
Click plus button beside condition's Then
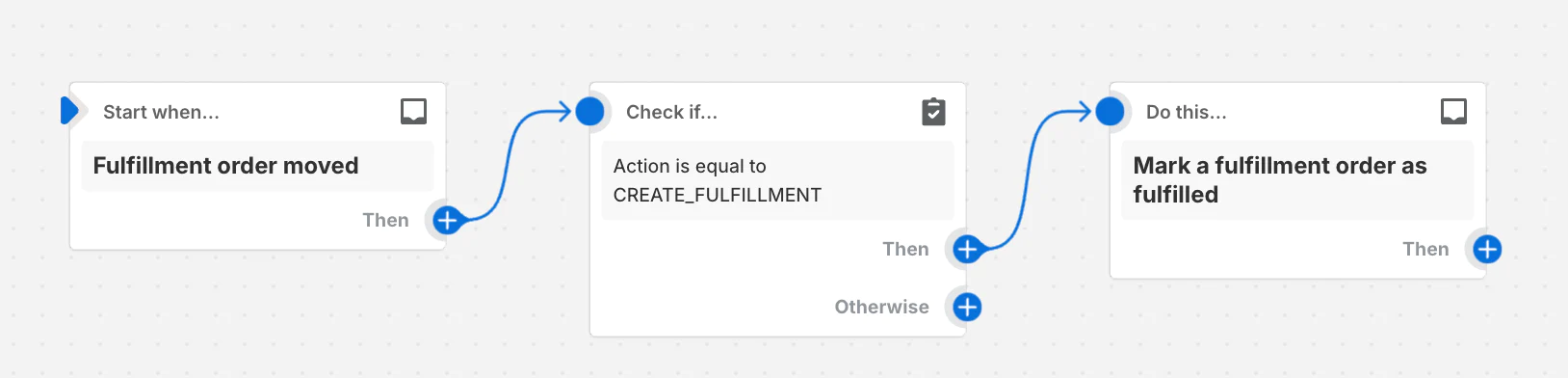pos(967,249)
